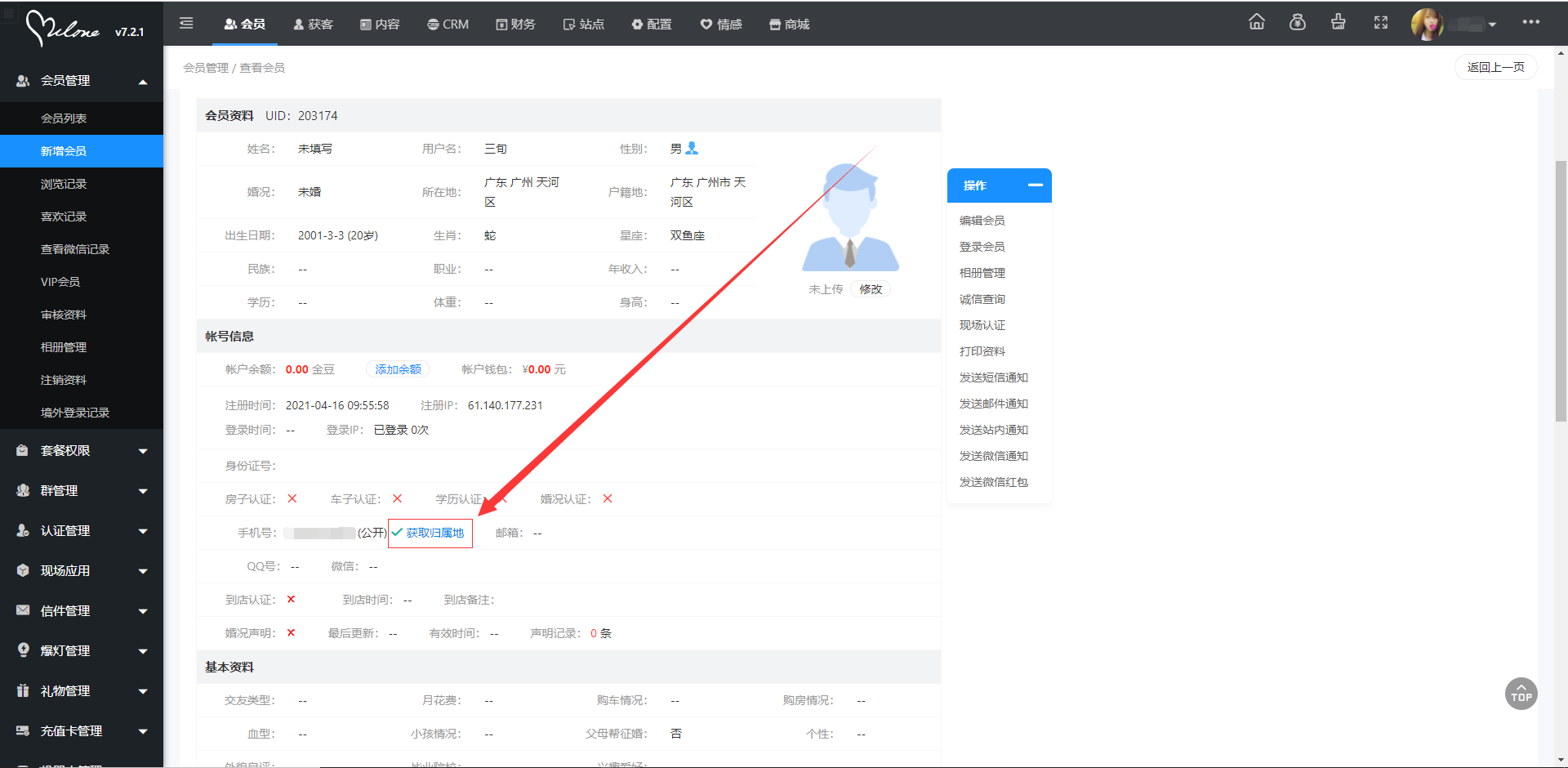The height and width of the screenshot is (768, 1568).
Task: Collapse the 操作 panel with minus icon
Action: click(1035, 185)
